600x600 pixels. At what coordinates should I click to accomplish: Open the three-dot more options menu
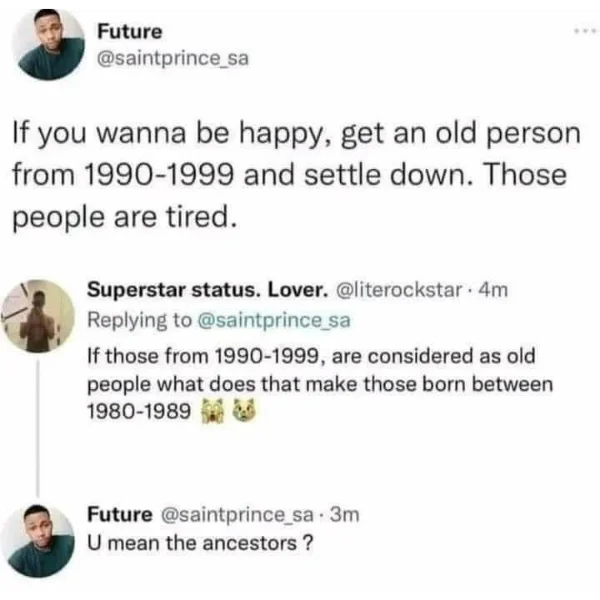pos(585,32)
